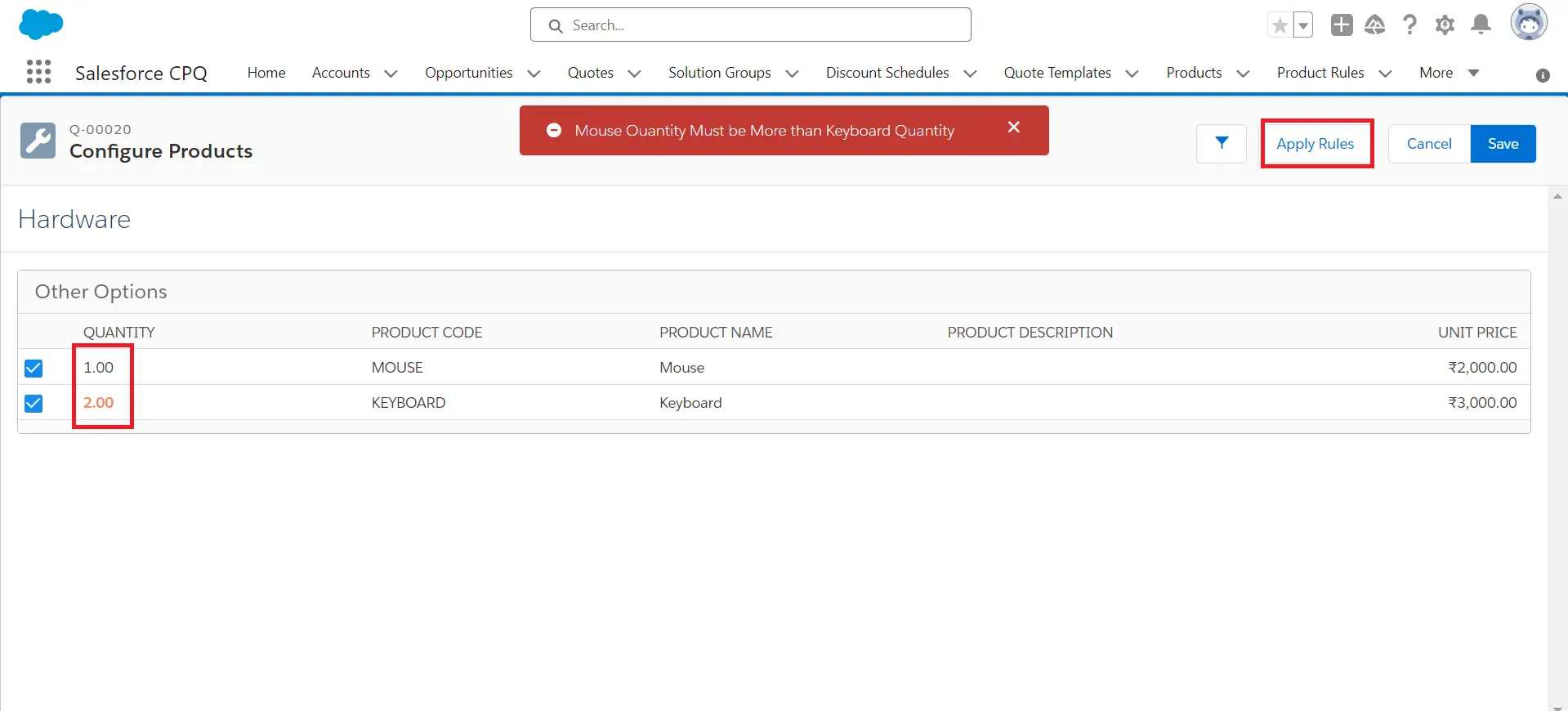Click the filter funnel icon button
Image resolution: width=1568 pixels, height=711 pixels.
tap(1221, 144)
